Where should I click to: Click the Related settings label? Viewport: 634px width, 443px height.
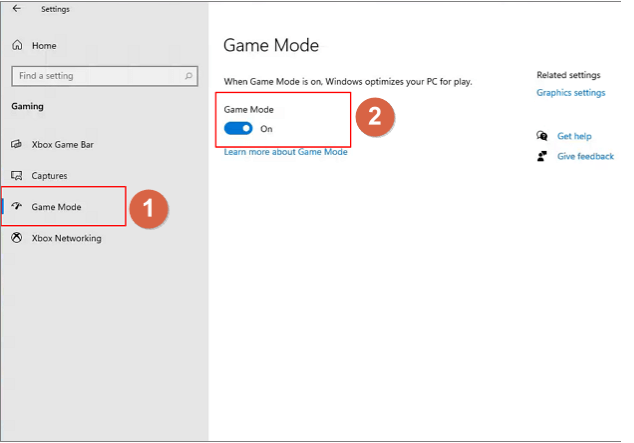(x=568, y=75)
